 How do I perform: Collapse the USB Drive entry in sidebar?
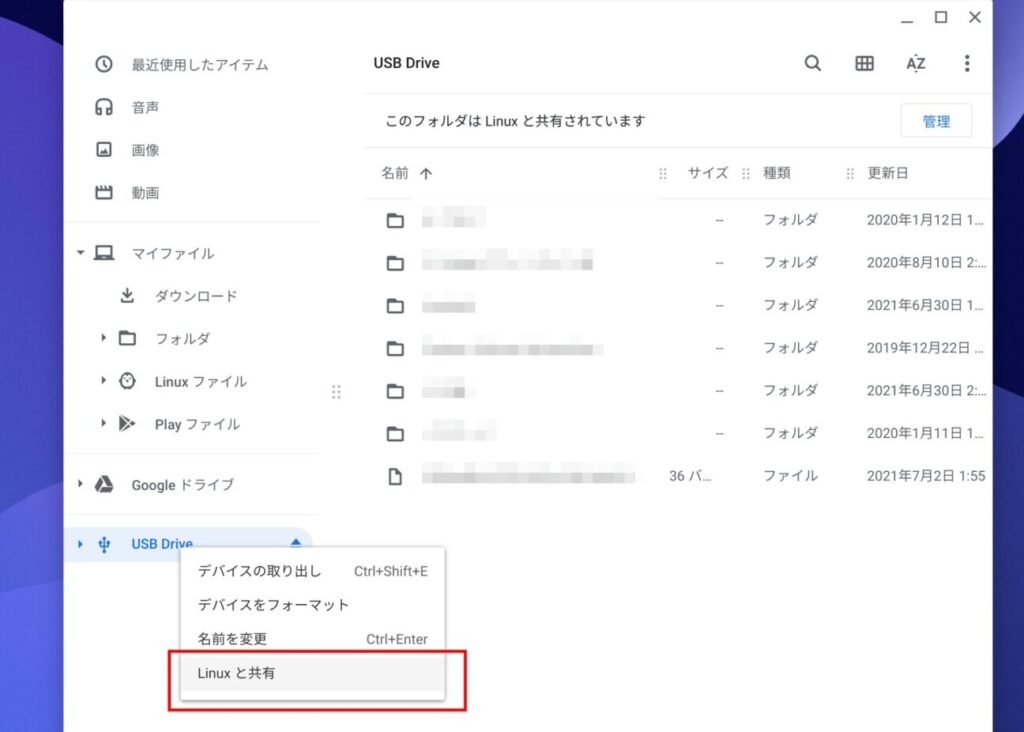295,543
